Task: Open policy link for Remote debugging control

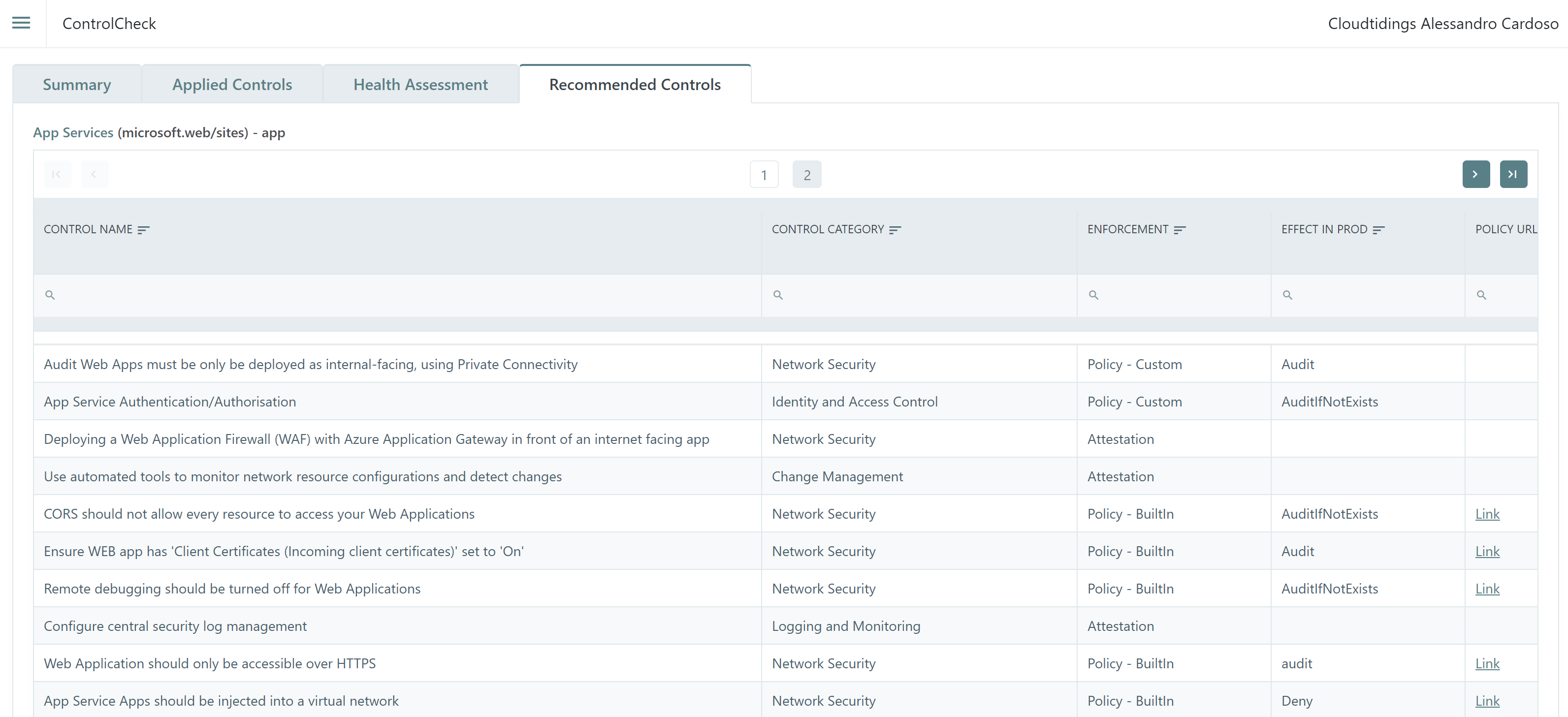Action: pyautogui.click(x=1487, y=589)
